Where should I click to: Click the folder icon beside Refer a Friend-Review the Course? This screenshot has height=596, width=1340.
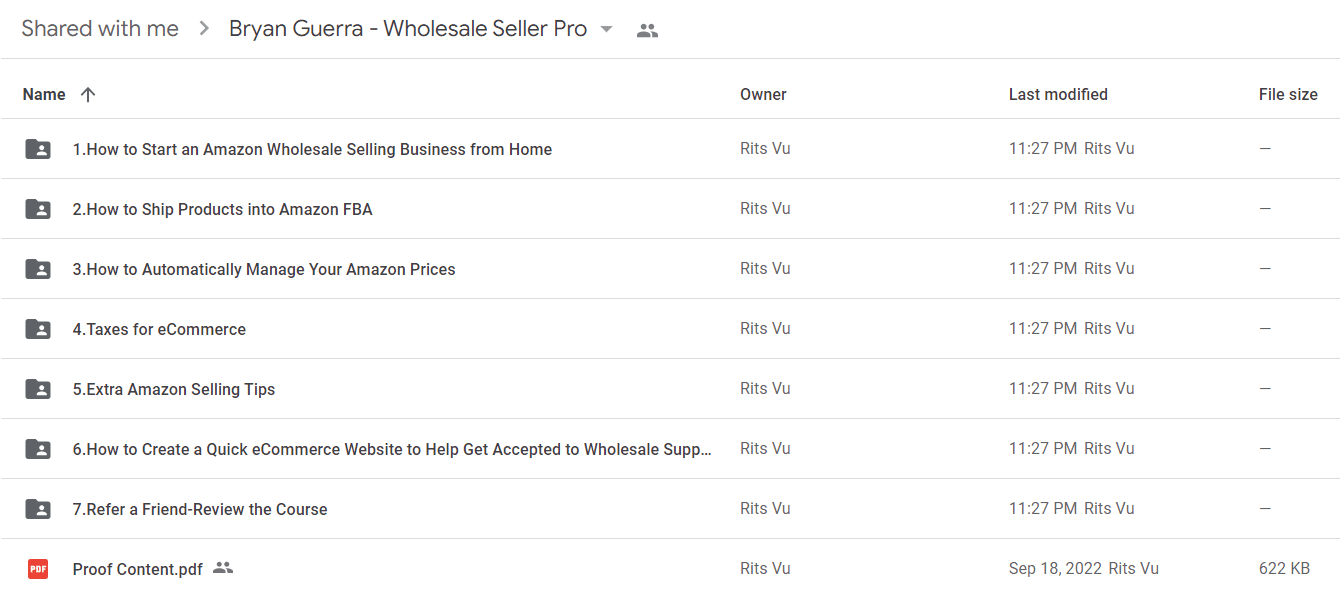point(38,509)
